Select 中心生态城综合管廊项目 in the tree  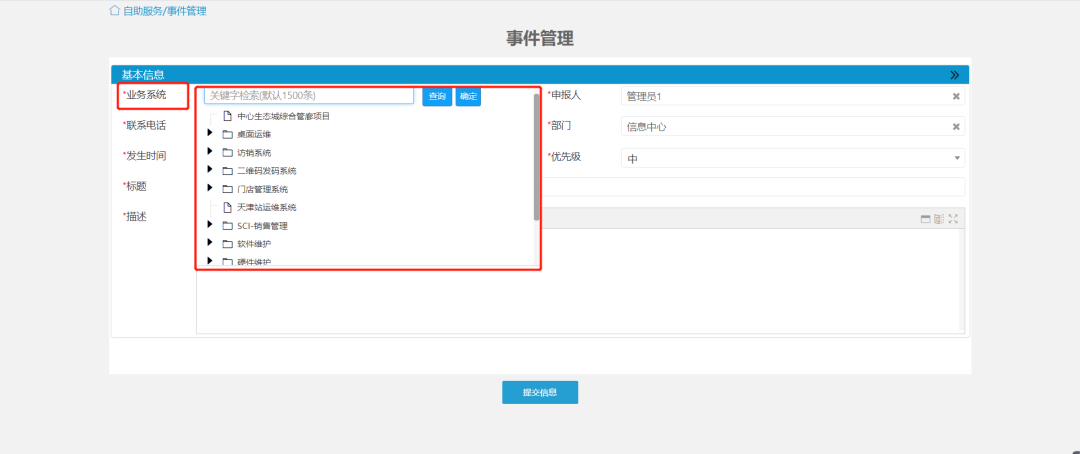(x=283, y=116)
